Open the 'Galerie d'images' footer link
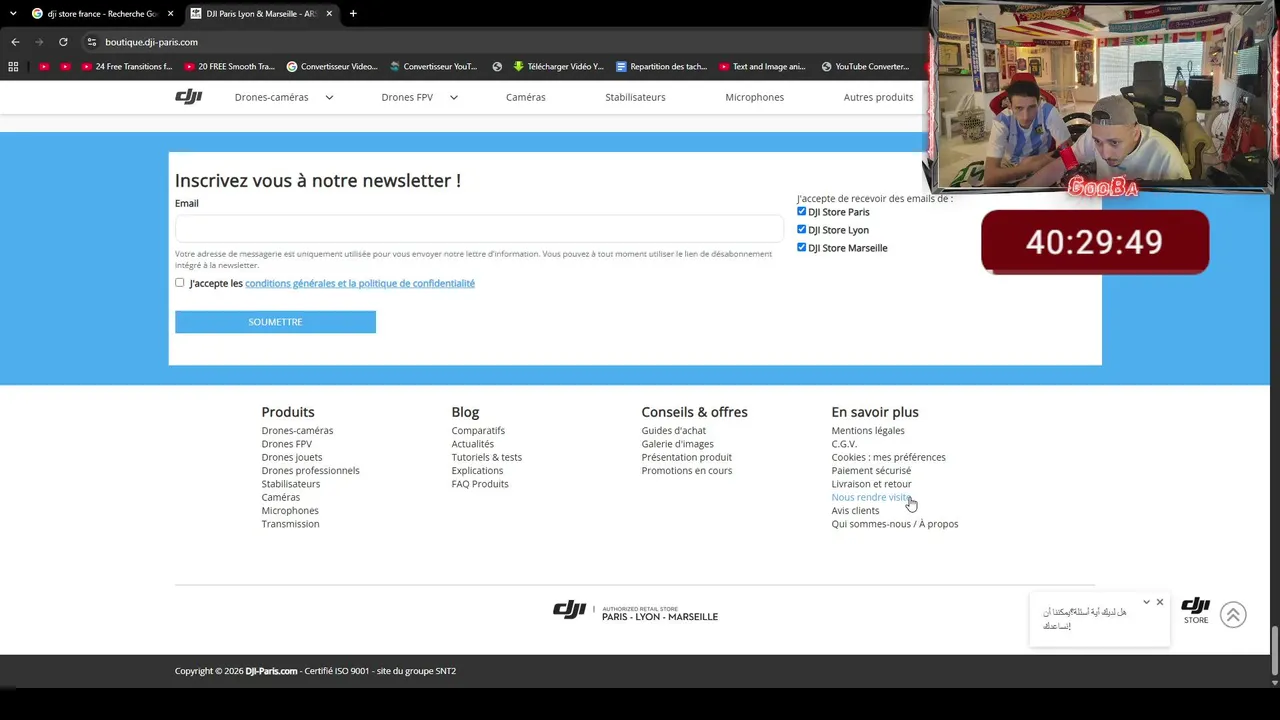 677,444
